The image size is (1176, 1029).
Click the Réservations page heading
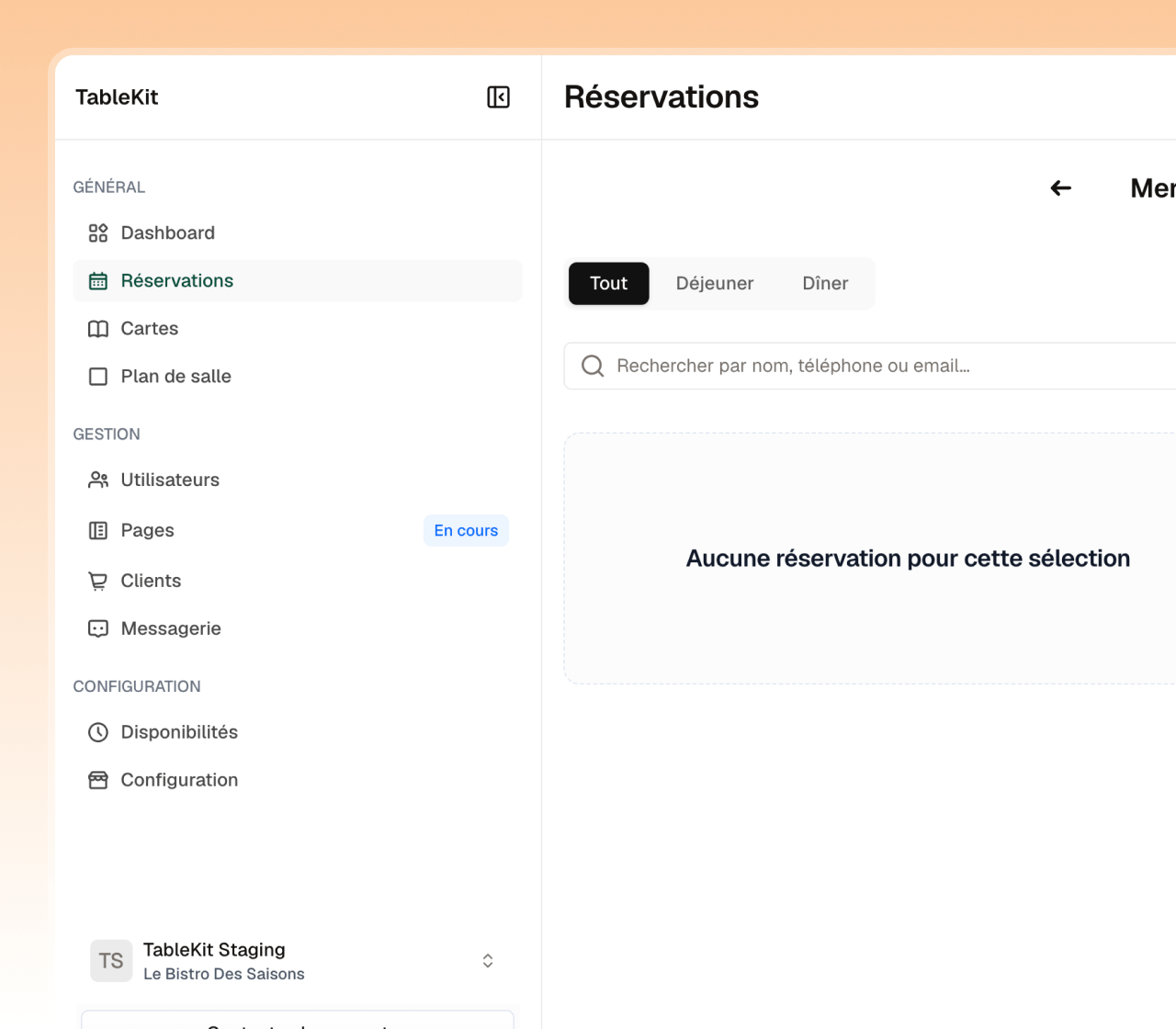661,96
